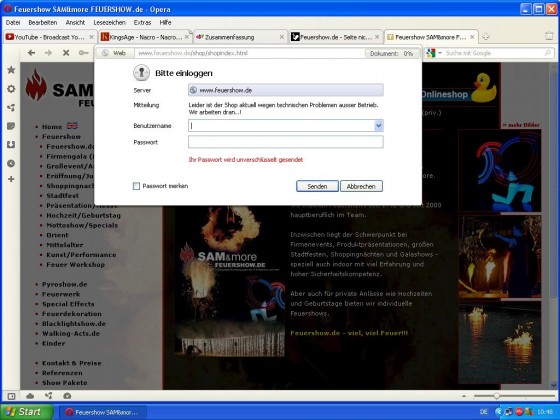
Task: Click the mehr Bilder link
Action: (x=521, y=125)
